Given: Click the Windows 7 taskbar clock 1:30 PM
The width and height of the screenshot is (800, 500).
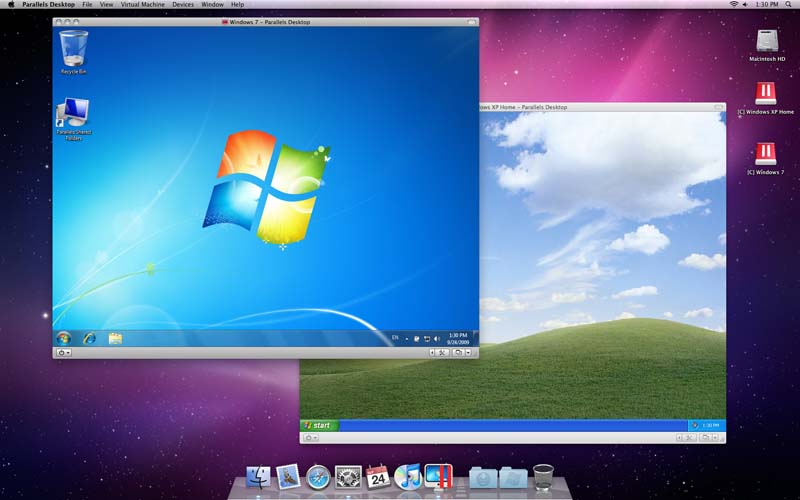Looking at the screenshot, I should point(458,338).
